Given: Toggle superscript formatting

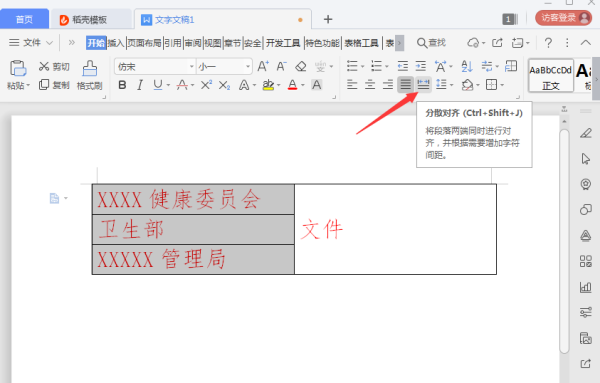Looking at the screenshot, I should pos(206,85).
